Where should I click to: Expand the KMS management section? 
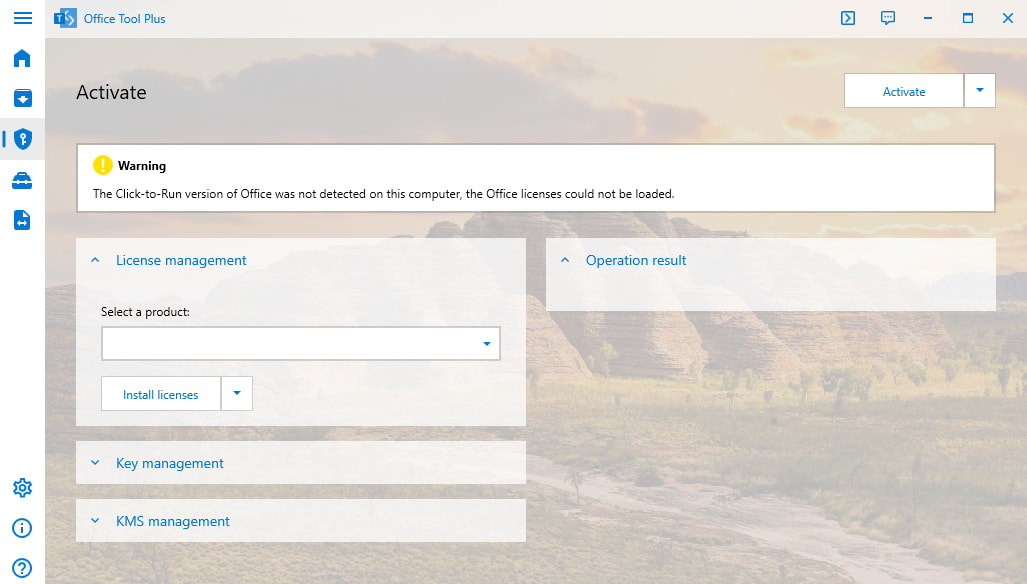point(96,521)
